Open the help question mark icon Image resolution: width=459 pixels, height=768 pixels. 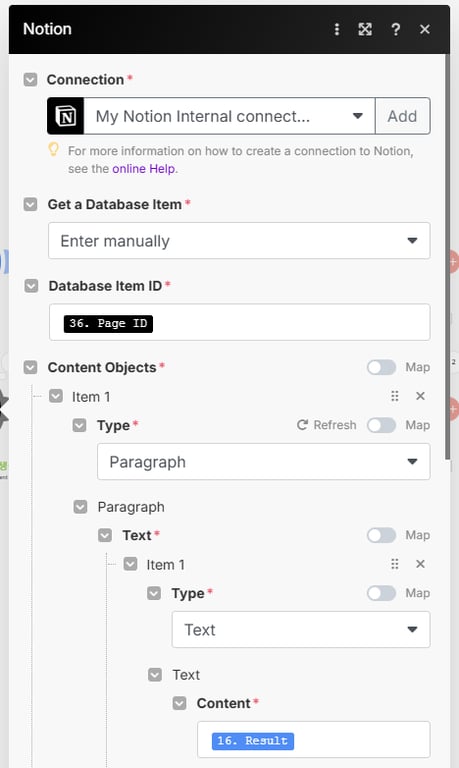[x=395, y=29]
